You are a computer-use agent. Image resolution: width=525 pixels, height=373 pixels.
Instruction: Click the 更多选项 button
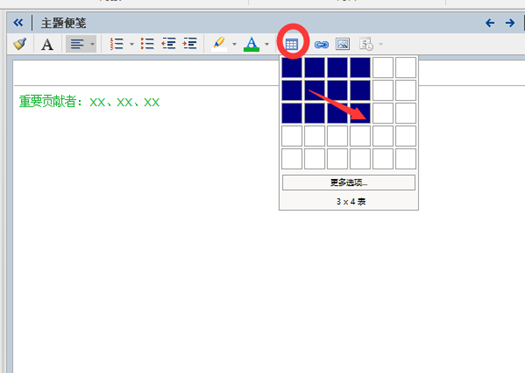(x=349, y=182)
